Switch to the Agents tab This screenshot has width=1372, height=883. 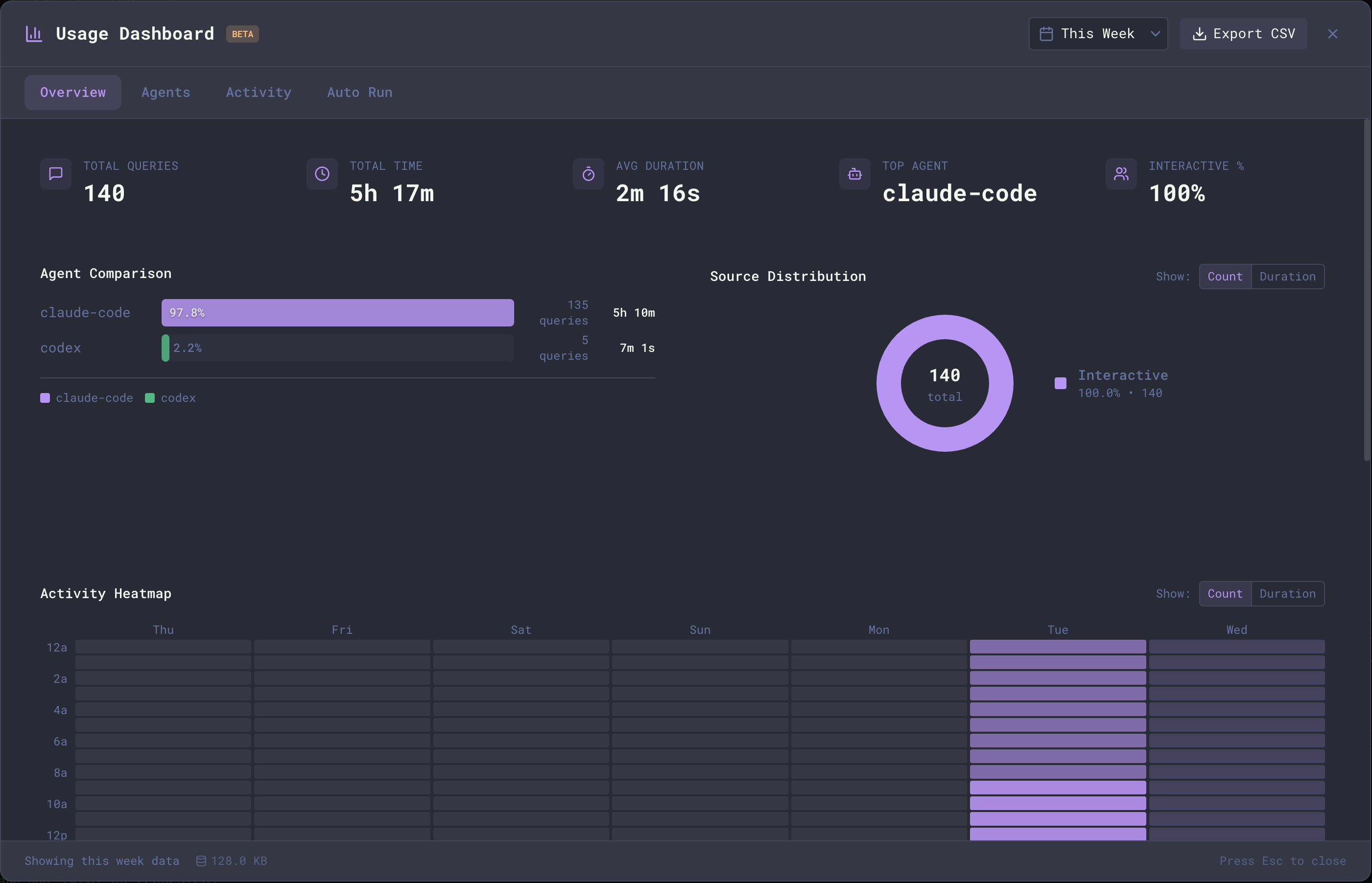pyautogui.click(x=165, y=93)
